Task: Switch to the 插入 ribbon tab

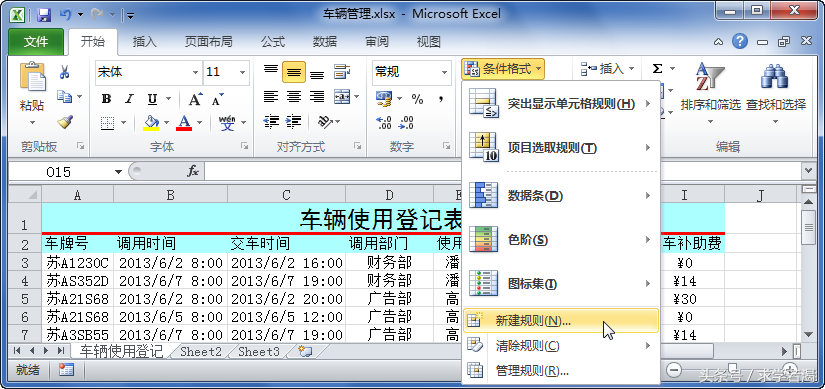Action: [x=144, y=42]
